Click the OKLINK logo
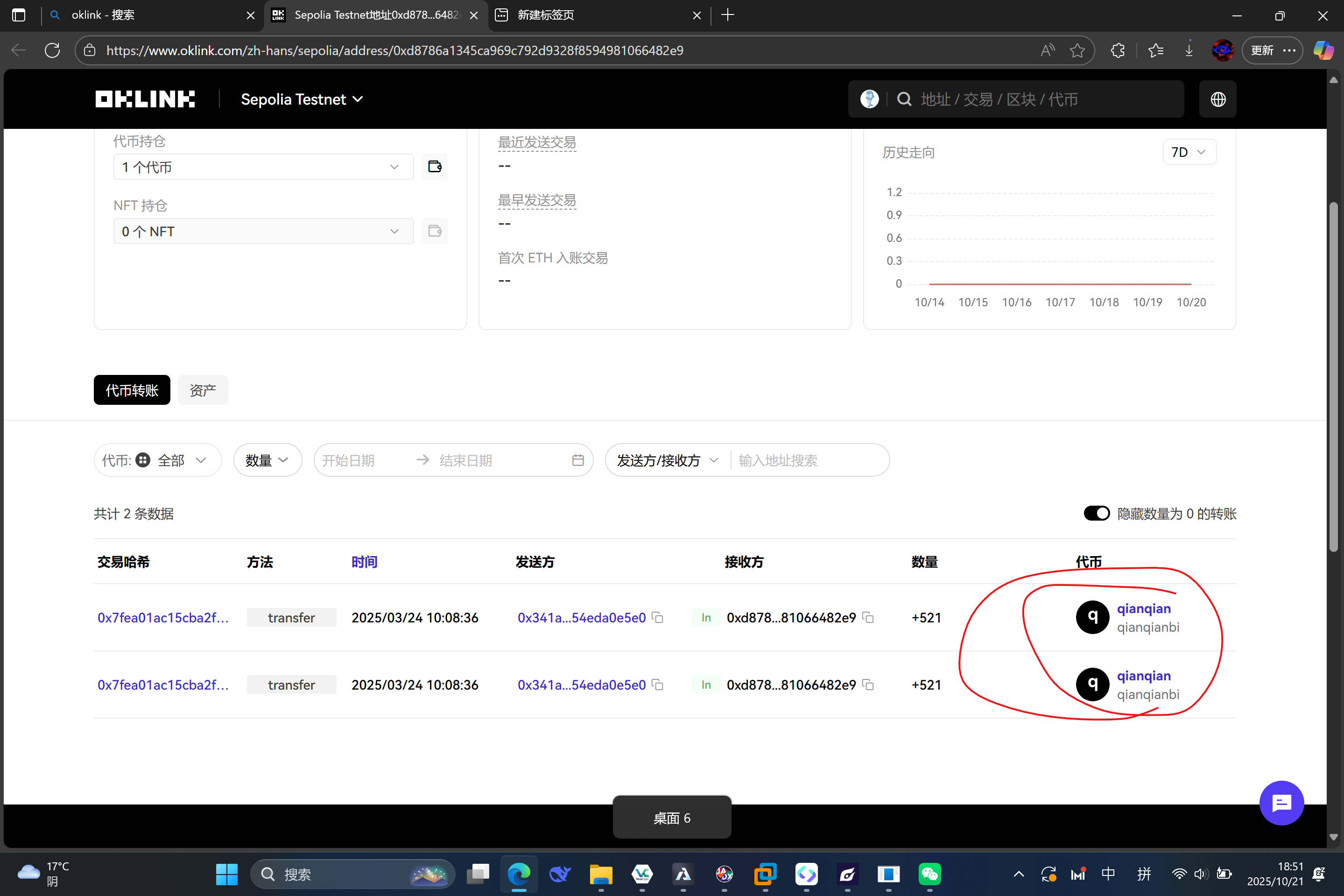 click(x=145, y=99)
